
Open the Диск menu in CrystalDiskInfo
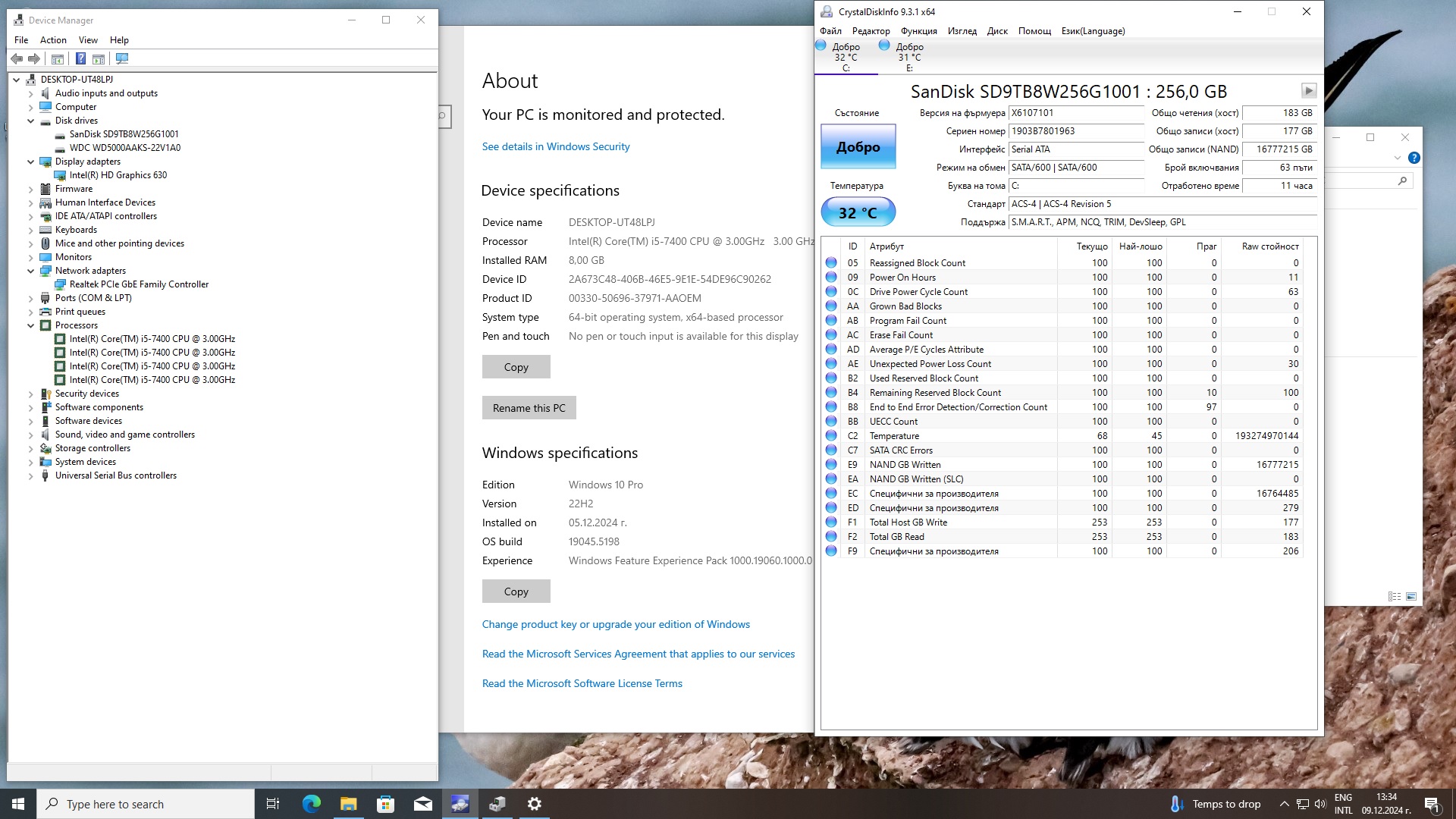(x=997, y=31)
